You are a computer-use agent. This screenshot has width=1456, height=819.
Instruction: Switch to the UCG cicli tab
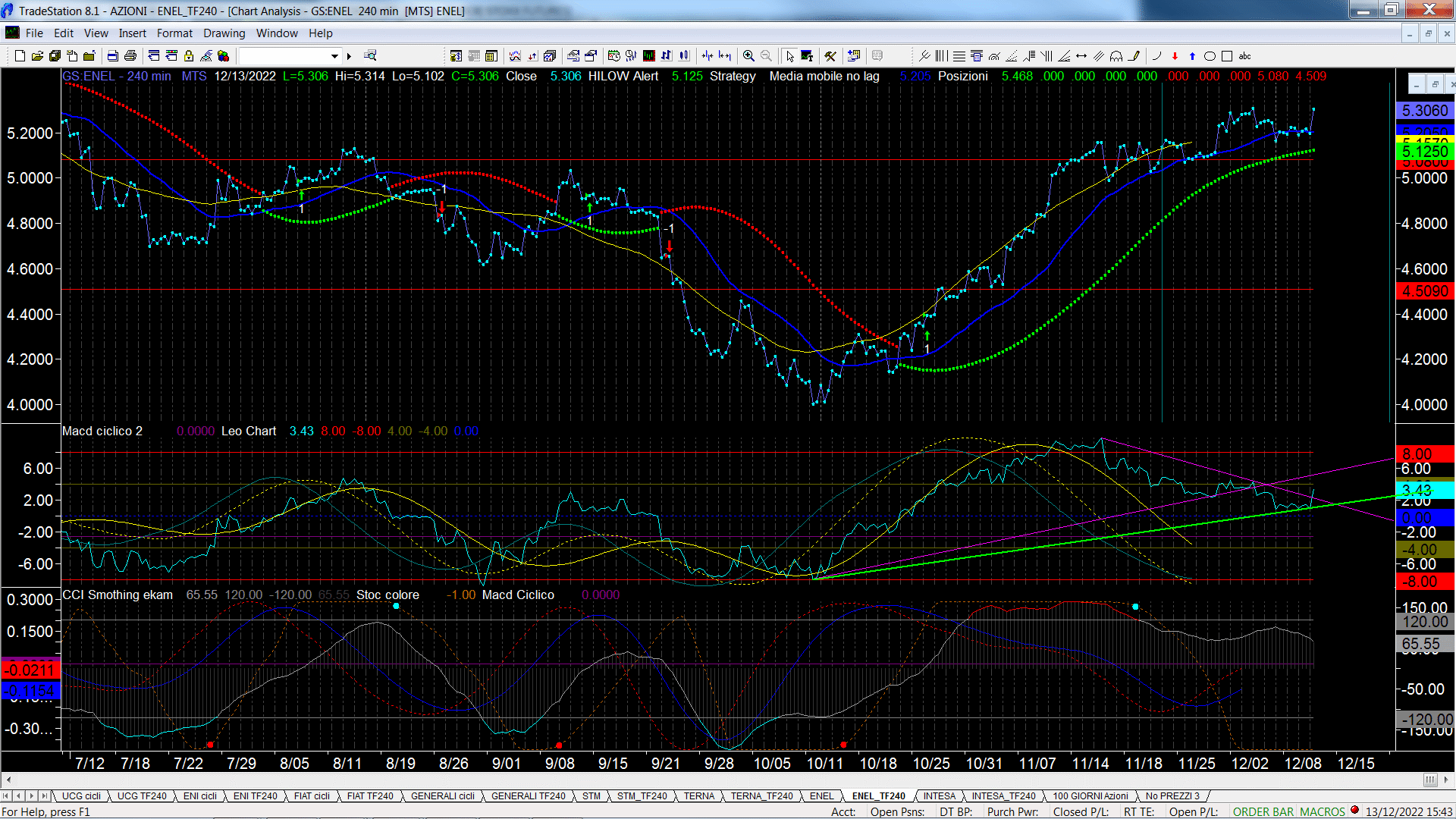point(81,796)
